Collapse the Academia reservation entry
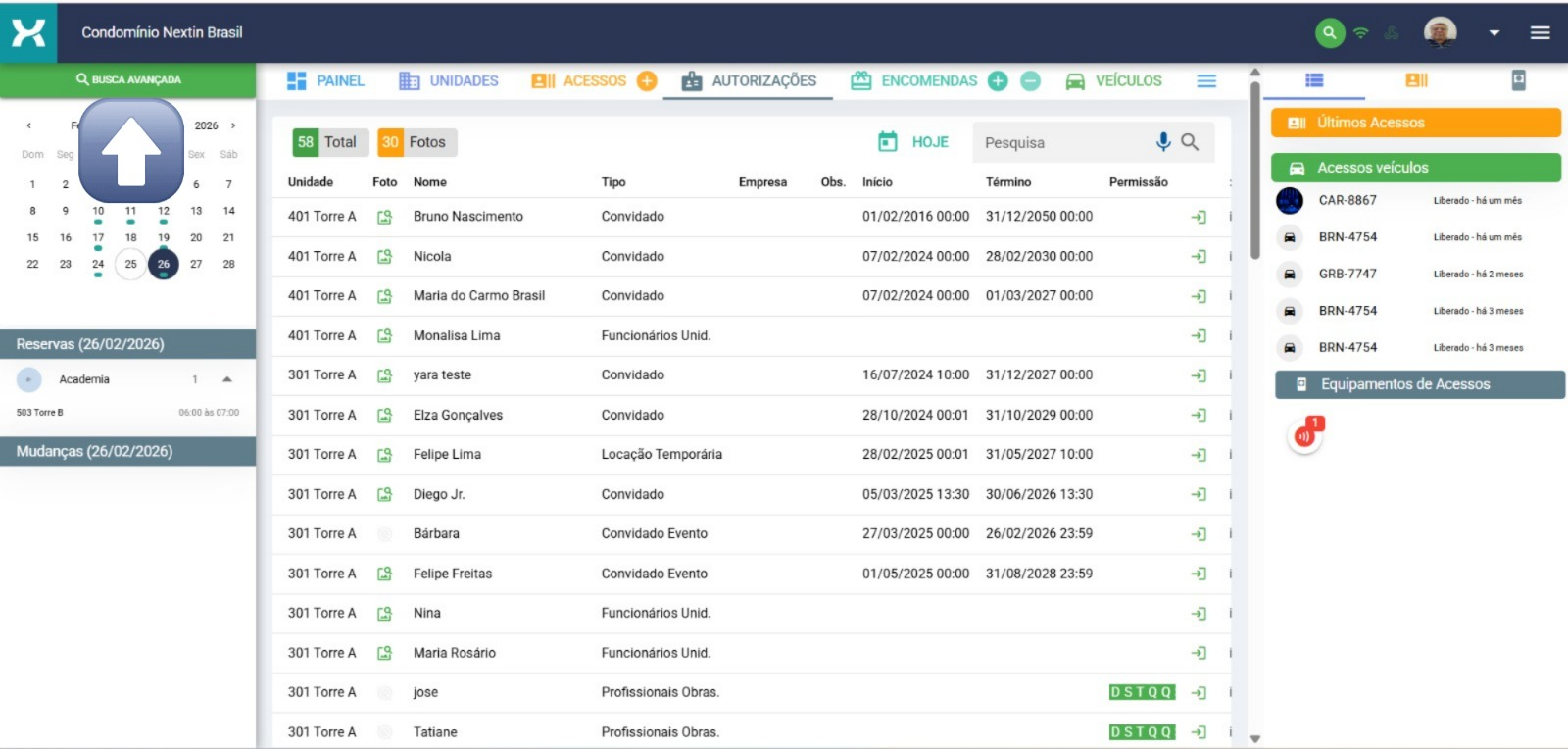Viewport: 1568px width, 749px height. [227, 379]
